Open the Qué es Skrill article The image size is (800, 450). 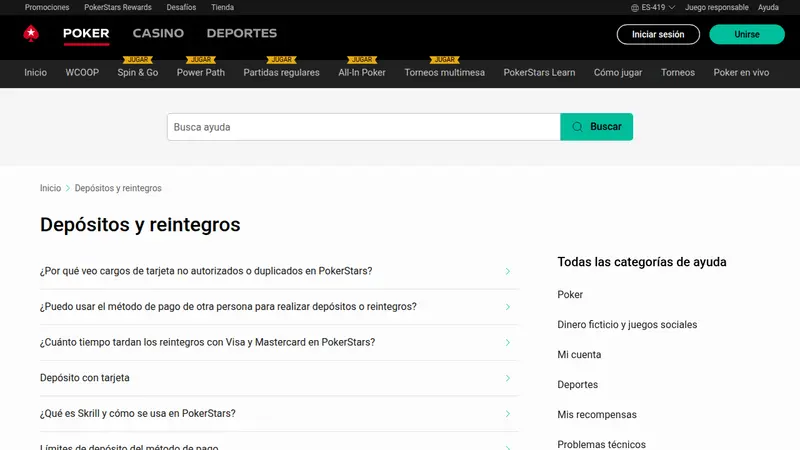(279, 414)
